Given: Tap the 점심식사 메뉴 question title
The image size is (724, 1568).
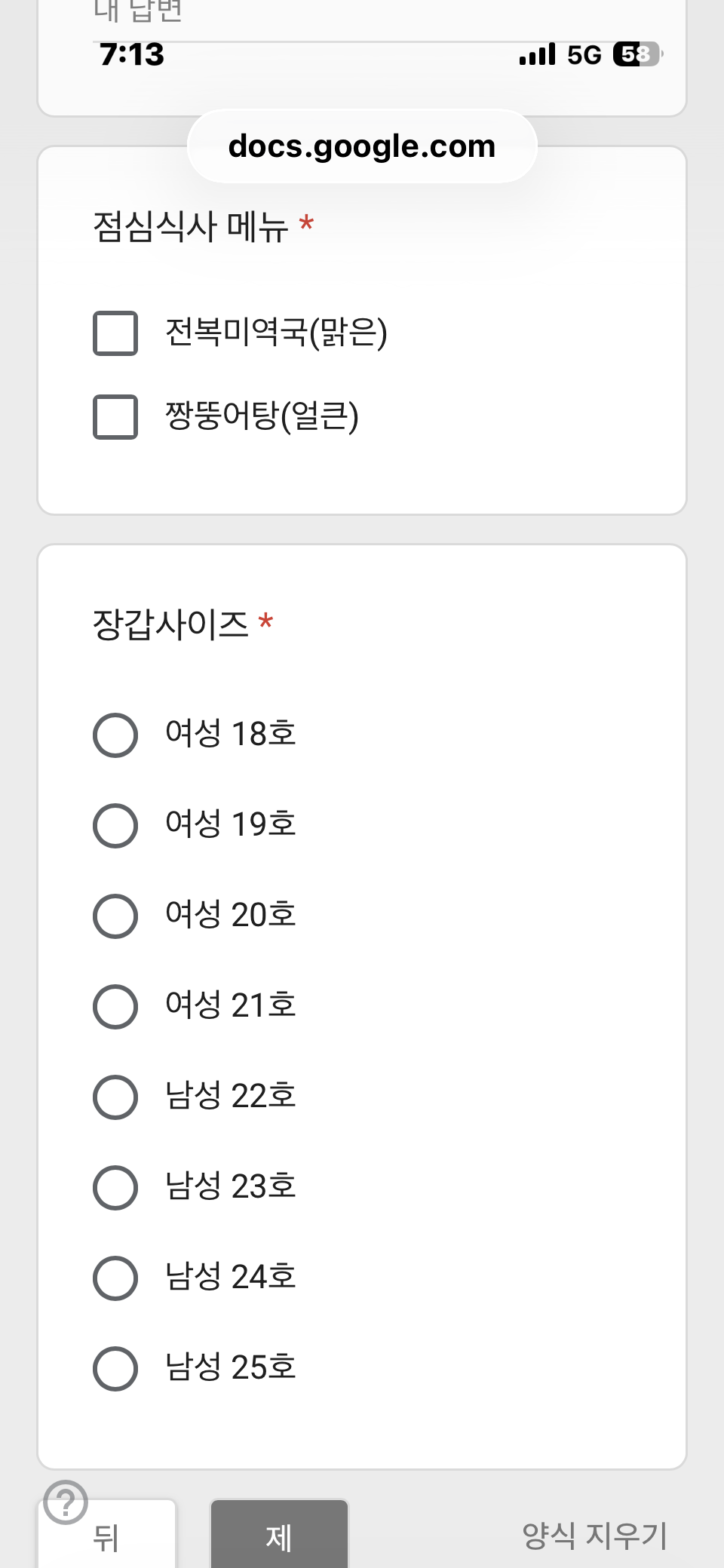Looking at the screenshot, I should [x=191, y=226].
